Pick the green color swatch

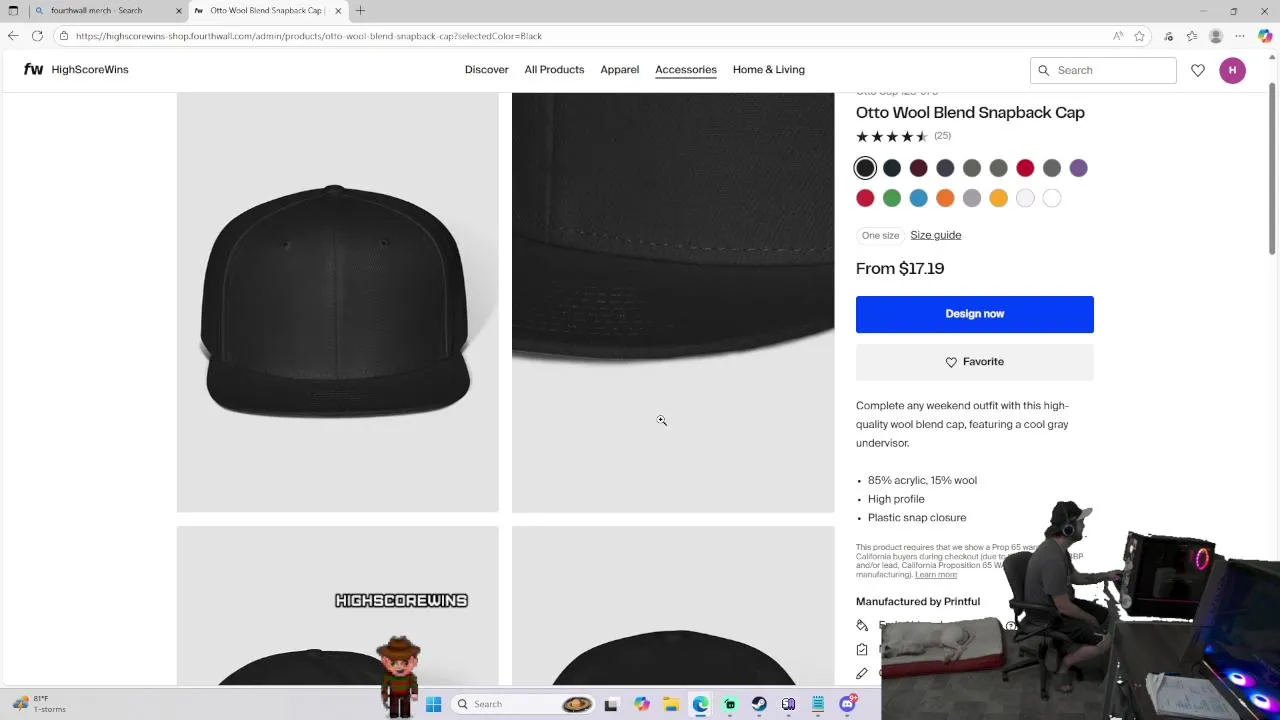coord(892,199)
